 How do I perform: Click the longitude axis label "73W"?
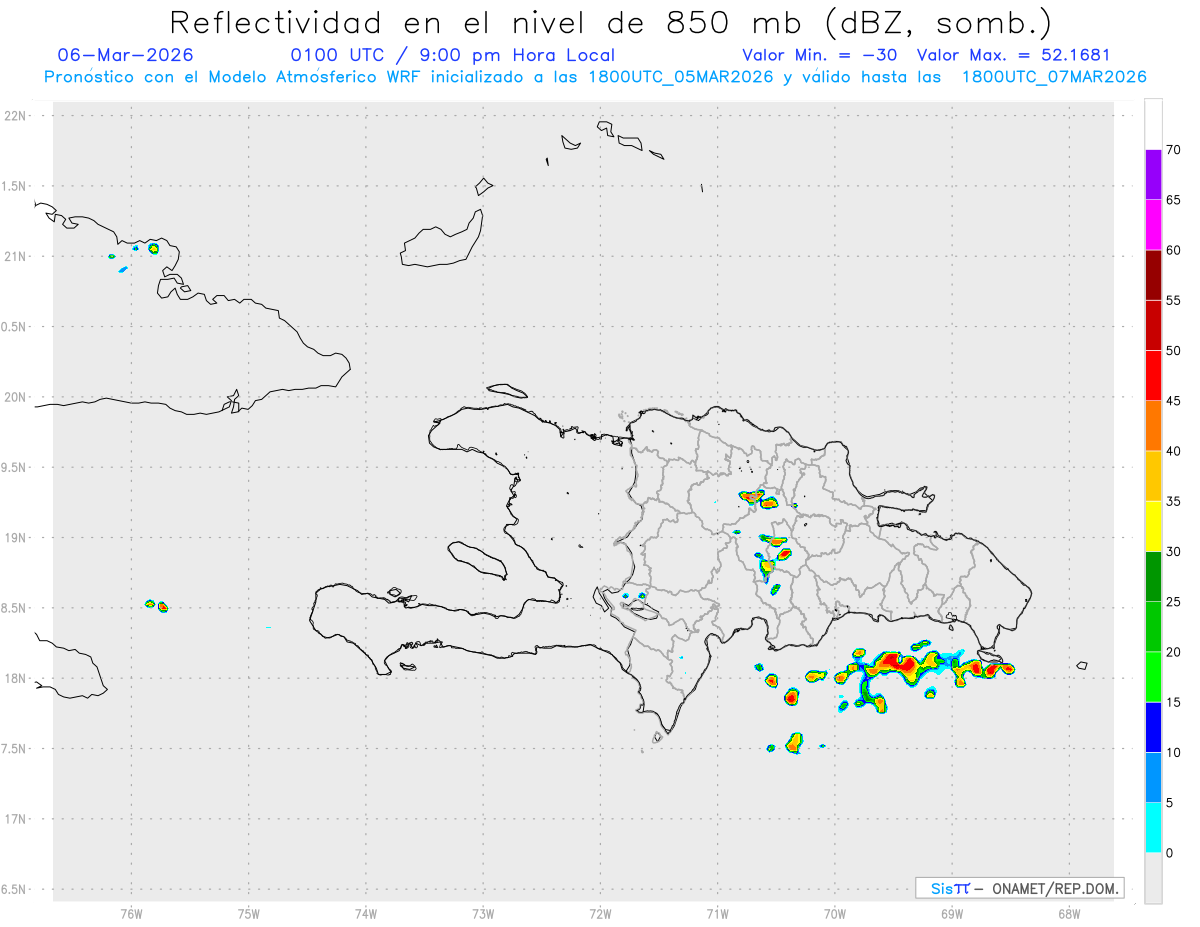483,914
